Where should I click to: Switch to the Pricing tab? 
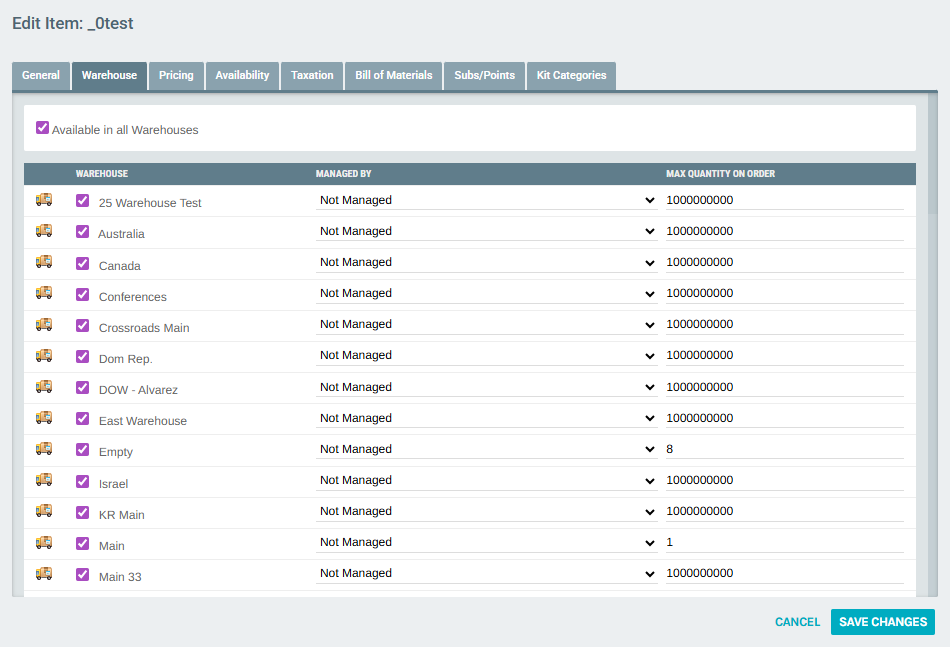click(176, 76)
